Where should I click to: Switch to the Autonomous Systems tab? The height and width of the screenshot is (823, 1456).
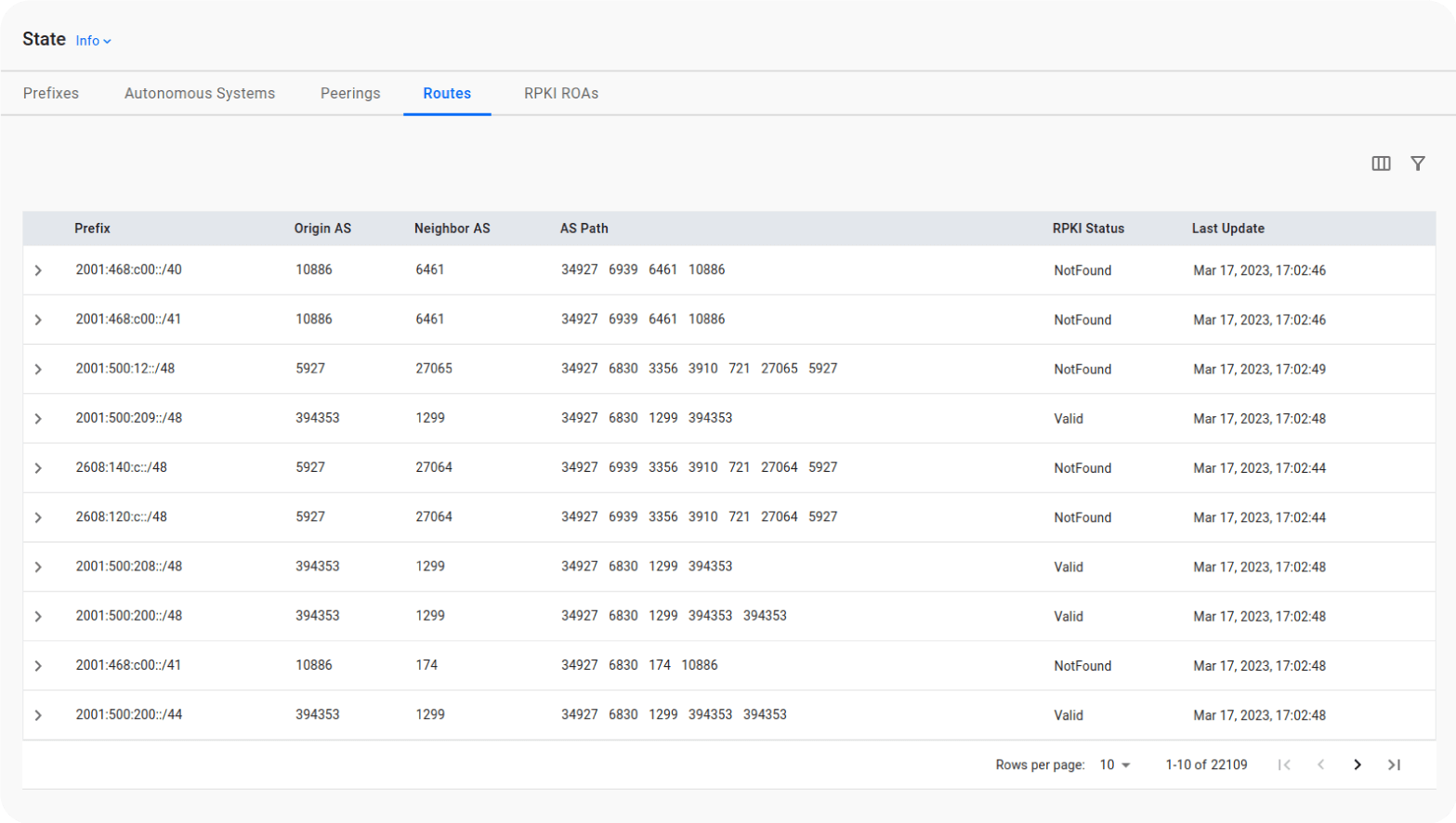click(200, 93)
